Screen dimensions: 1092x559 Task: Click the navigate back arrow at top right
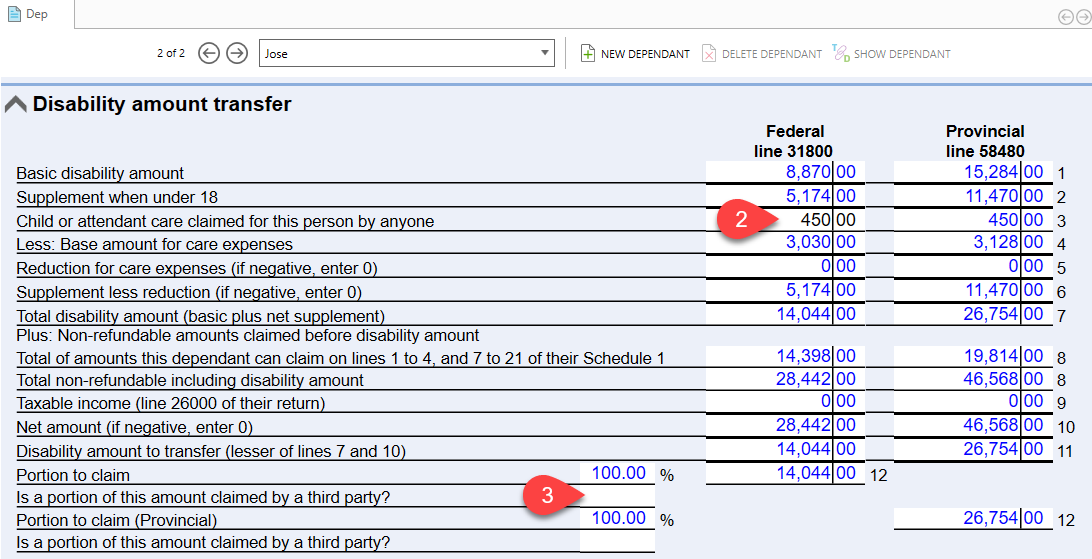click(x=1065, y=17)
